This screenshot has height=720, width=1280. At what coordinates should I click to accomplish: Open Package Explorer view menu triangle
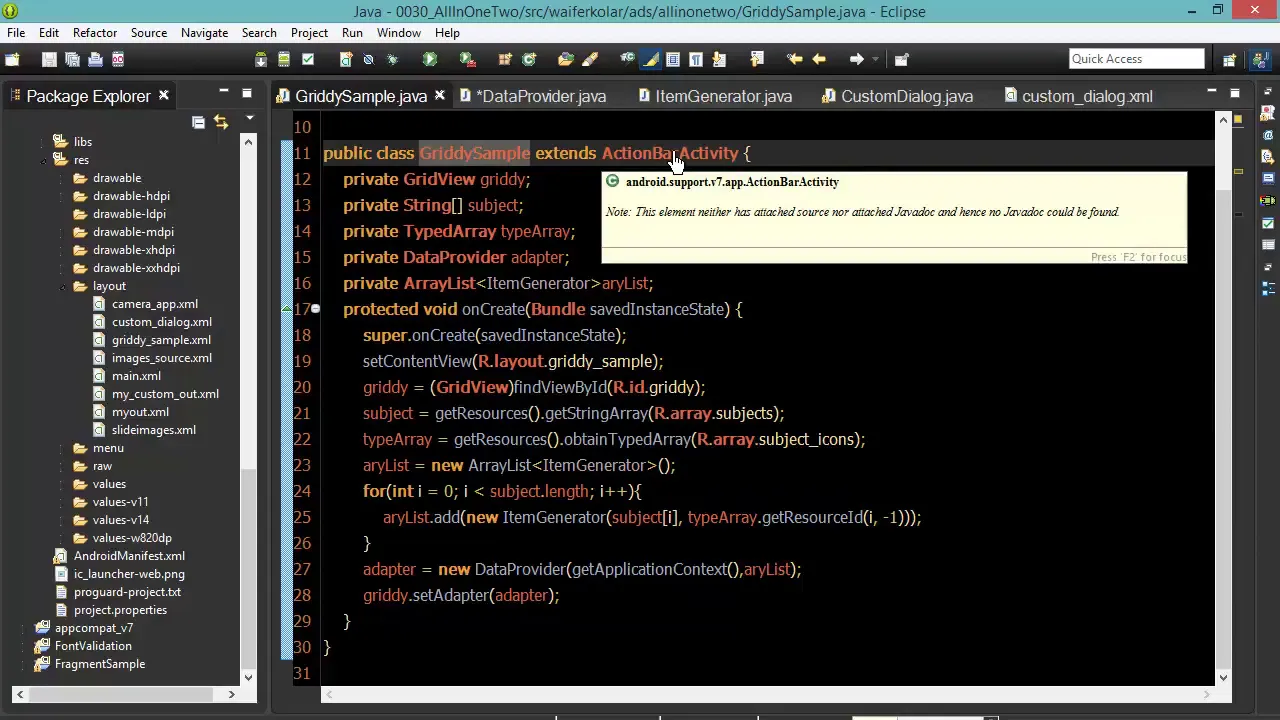pos(249,120)
